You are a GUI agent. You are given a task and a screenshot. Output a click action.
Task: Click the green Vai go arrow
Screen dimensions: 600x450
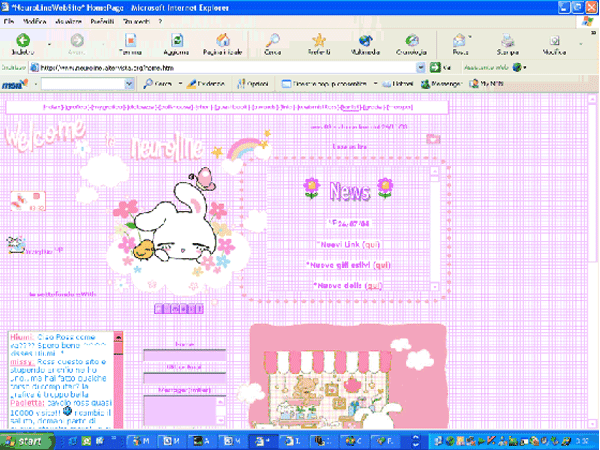tap(435, 67)
